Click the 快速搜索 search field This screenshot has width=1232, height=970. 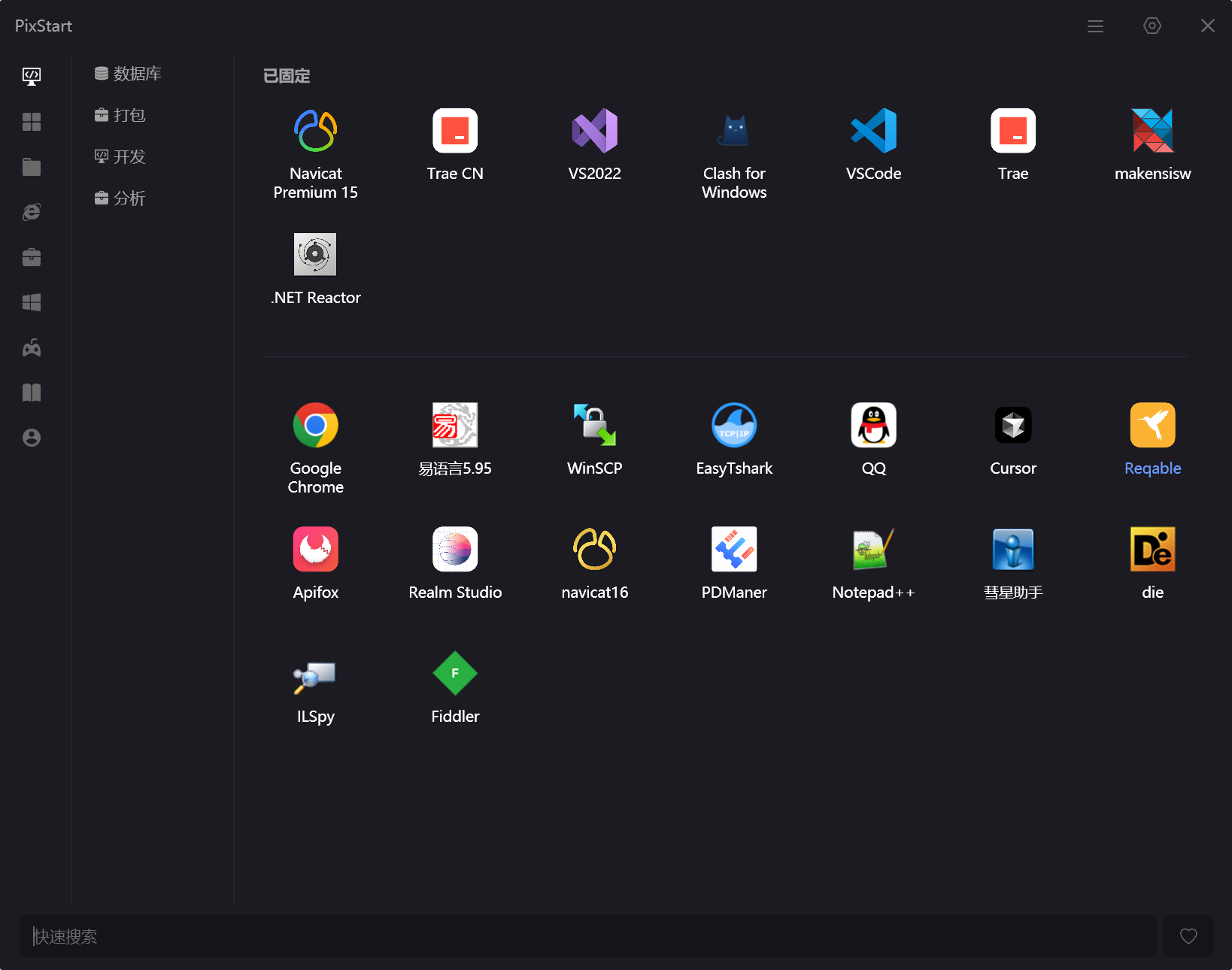pos(588,936)
